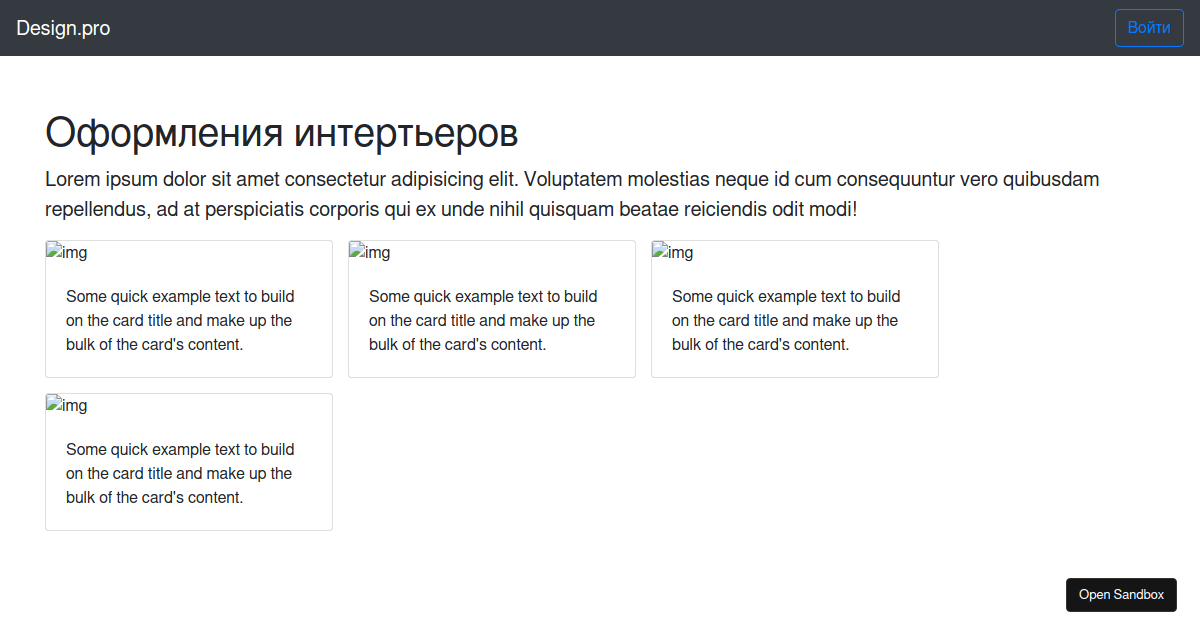Click the broken image icon on the third card

click(672, 252)
